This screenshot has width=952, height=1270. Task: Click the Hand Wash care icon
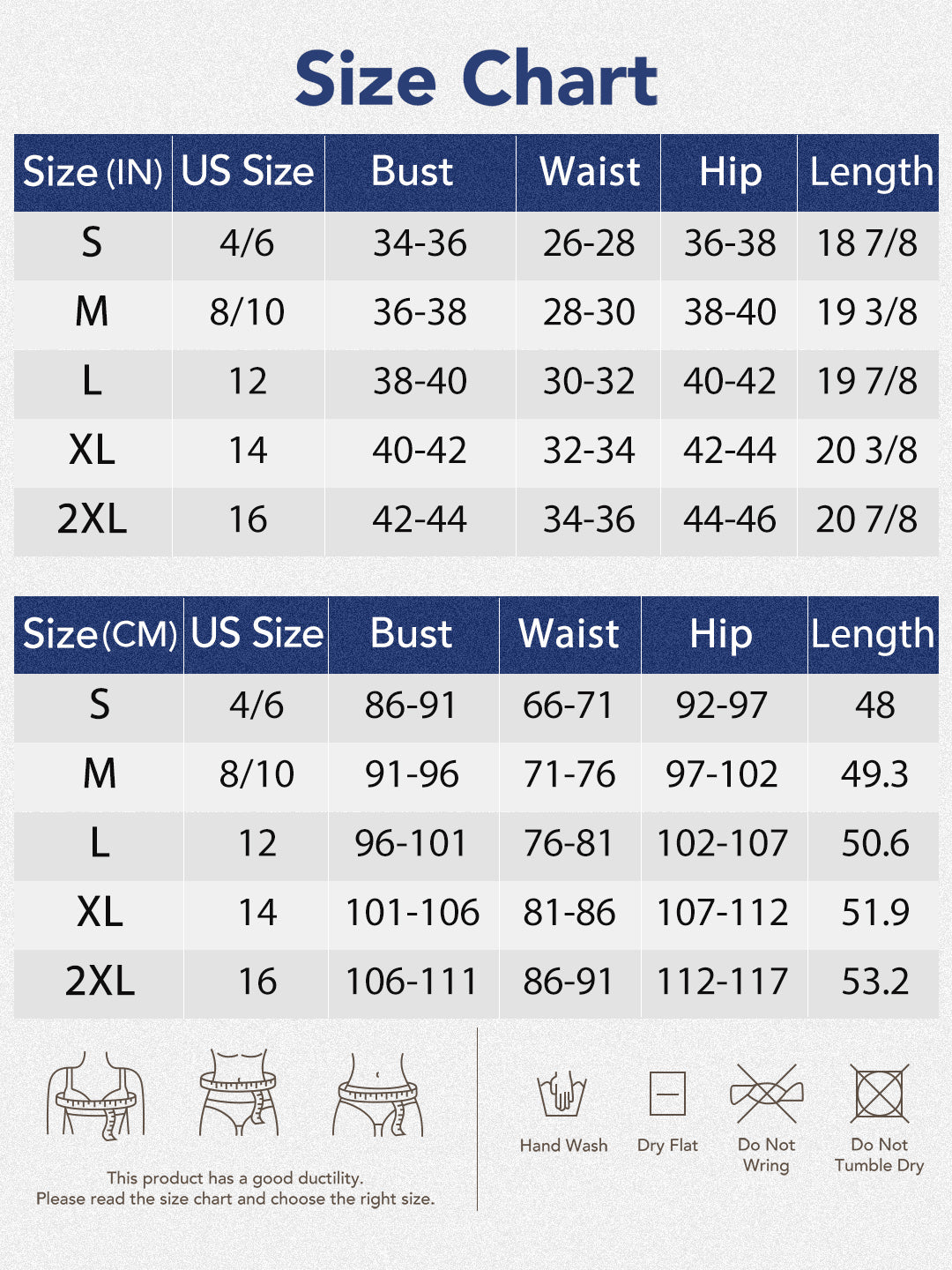[562, 1094]
